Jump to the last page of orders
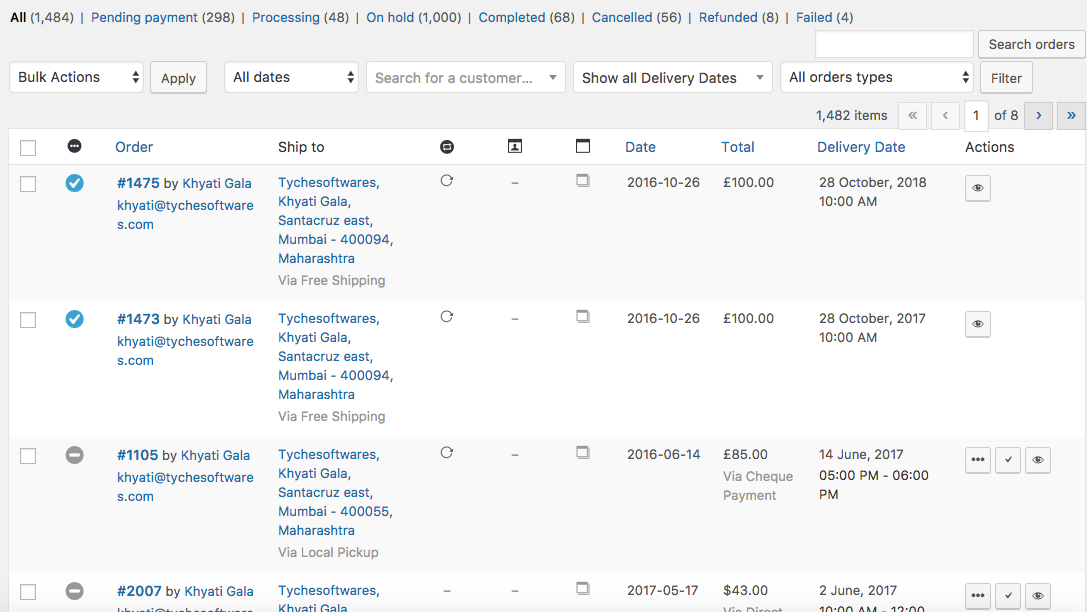This screenshot has width=1087, height=612. 1071,116
